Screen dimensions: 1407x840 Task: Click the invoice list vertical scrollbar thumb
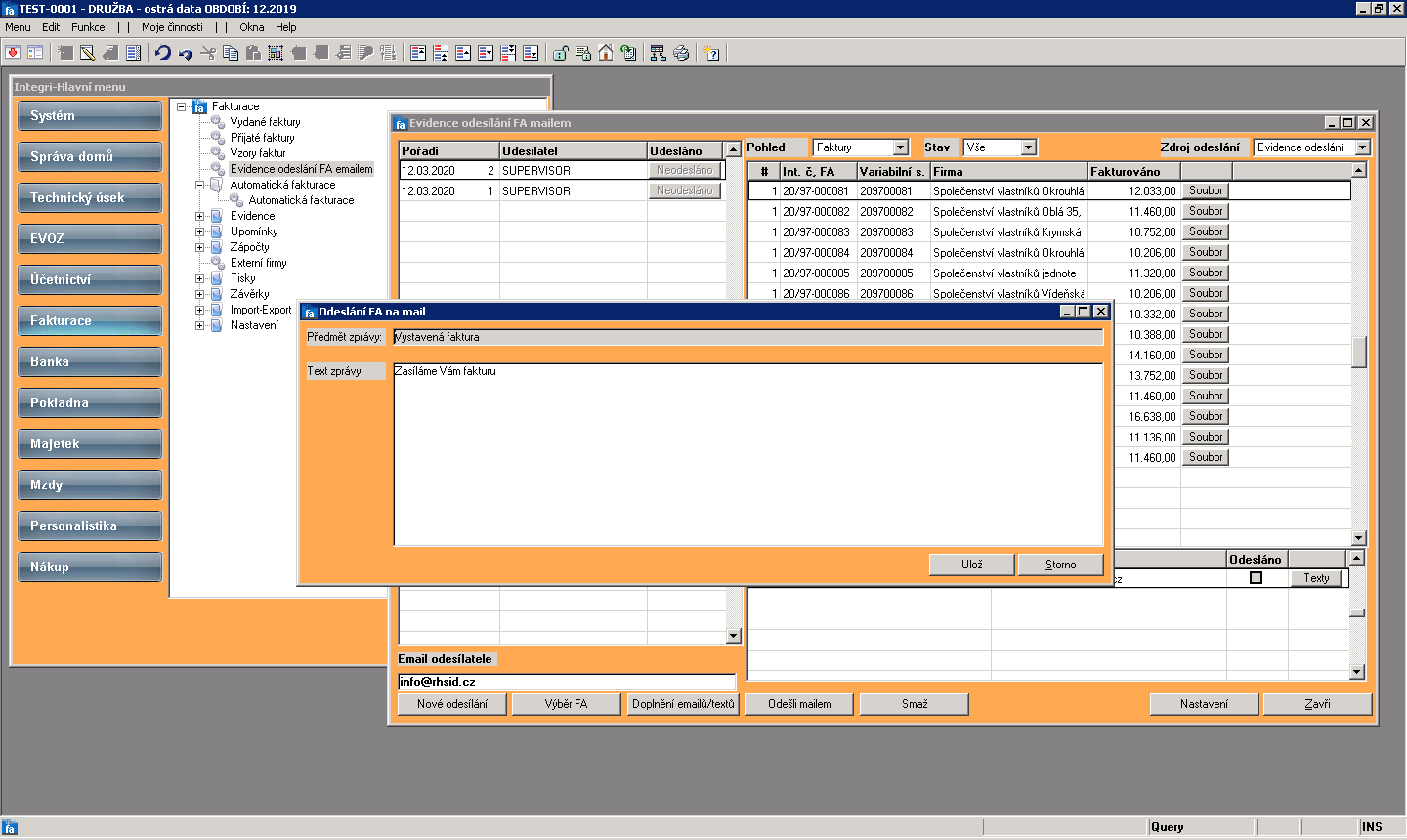[1358, 352]
